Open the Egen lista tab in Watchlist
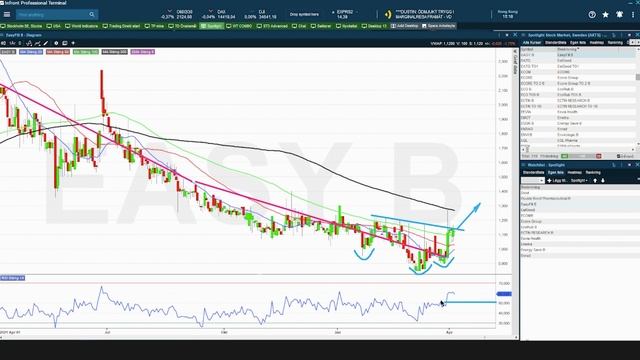 (556, 173)
